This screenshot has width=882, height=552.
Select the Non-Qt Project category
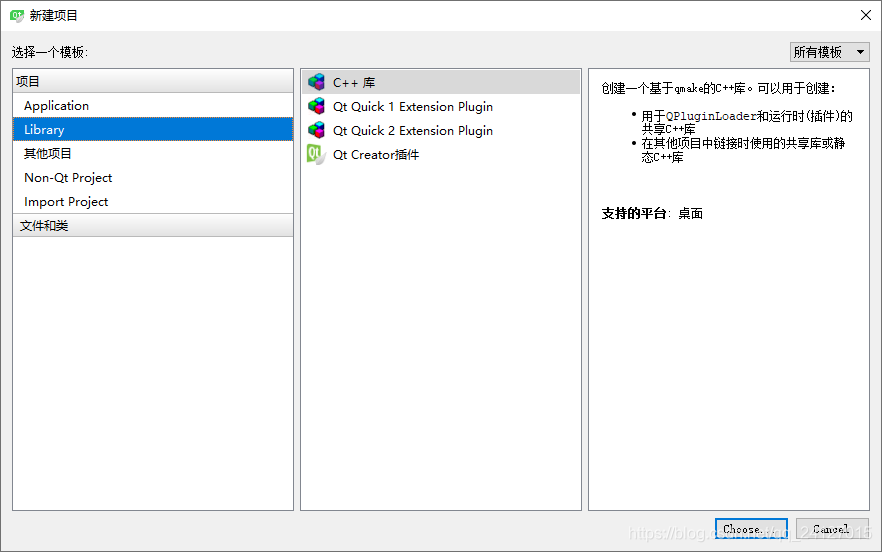click(152, 178)
